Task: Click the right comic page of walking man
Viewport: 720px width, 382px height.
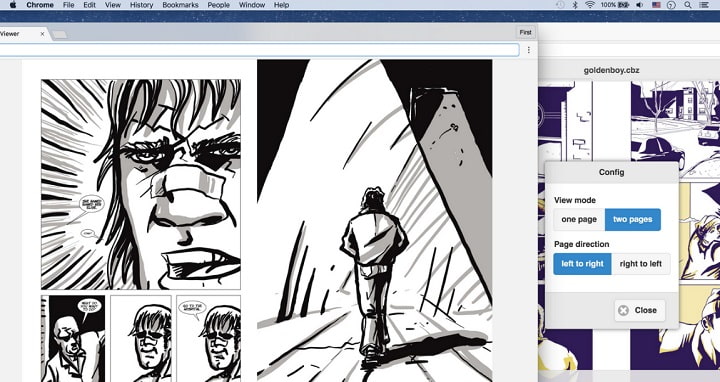Action: [x=375, y=220]
